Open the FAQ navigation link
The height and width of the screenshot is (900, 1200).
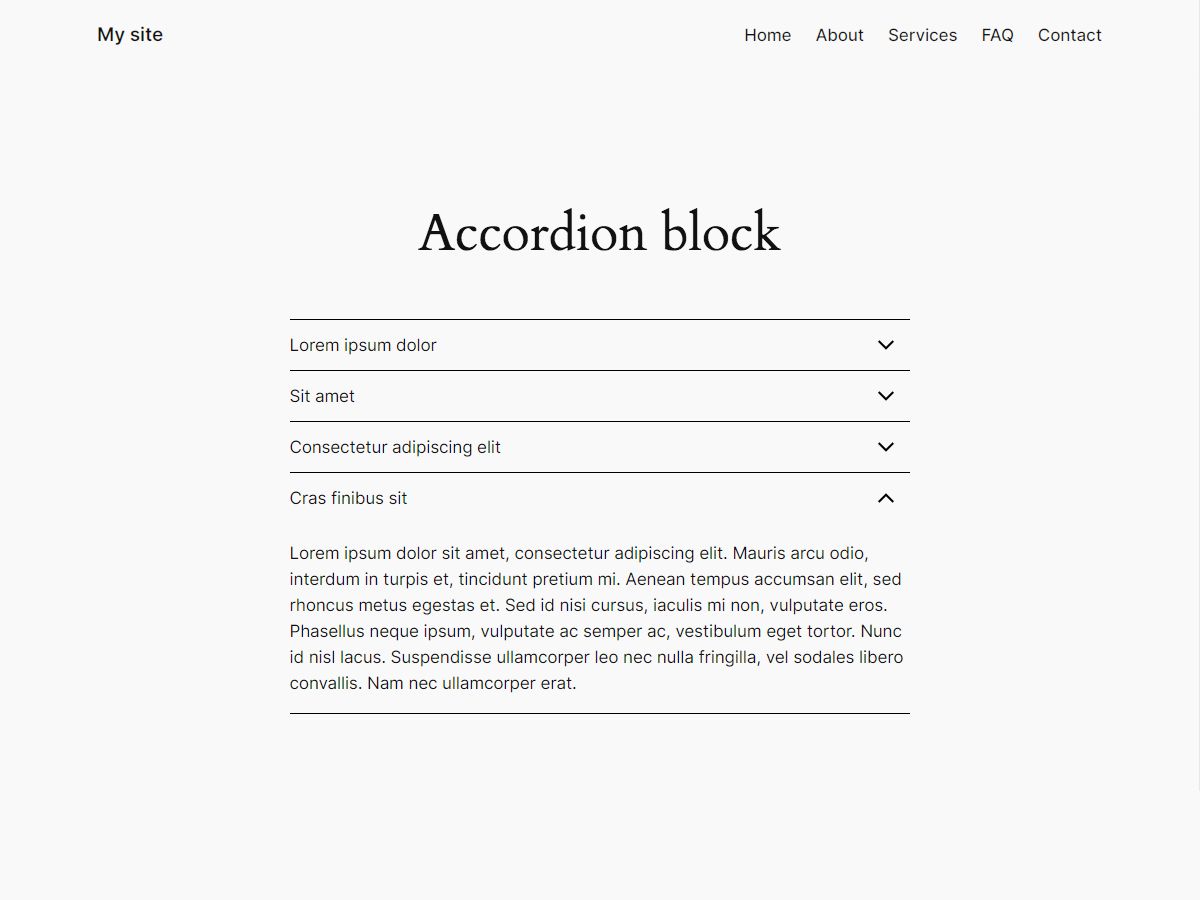[997, 35]
